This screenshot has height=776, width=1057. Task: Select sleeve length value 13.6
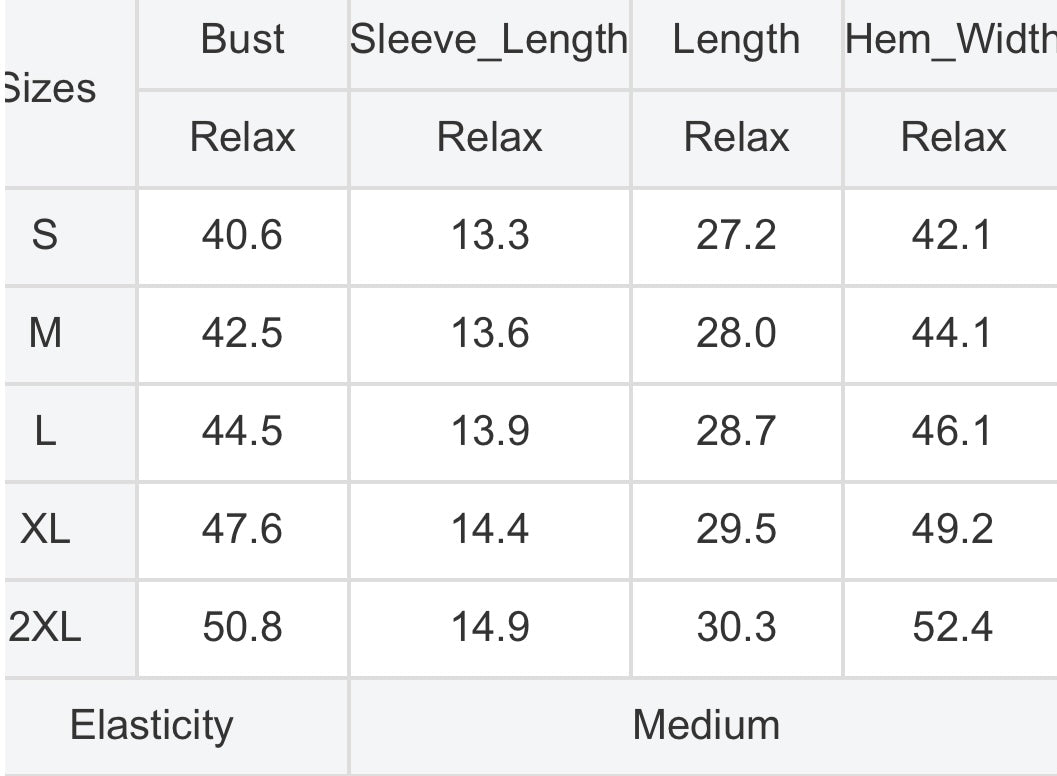pos(490,333)
